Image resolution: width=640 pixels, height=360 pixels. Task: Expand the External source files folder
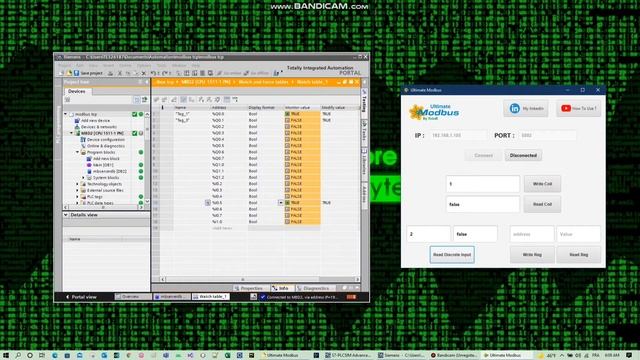[x=77, y=190]
